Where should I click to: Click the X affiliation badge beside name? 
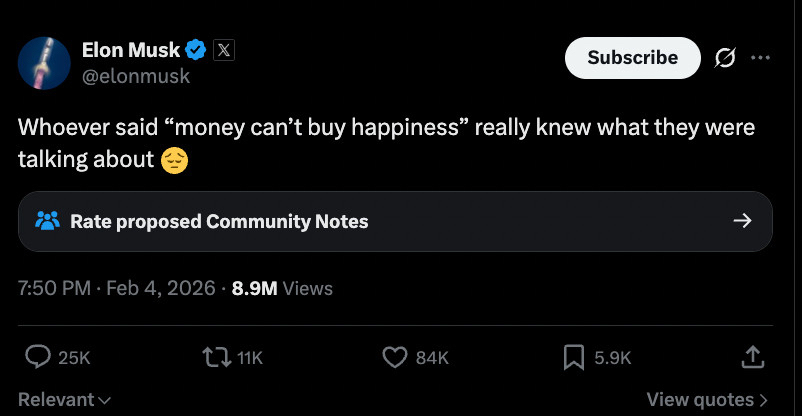coord(225,49)
